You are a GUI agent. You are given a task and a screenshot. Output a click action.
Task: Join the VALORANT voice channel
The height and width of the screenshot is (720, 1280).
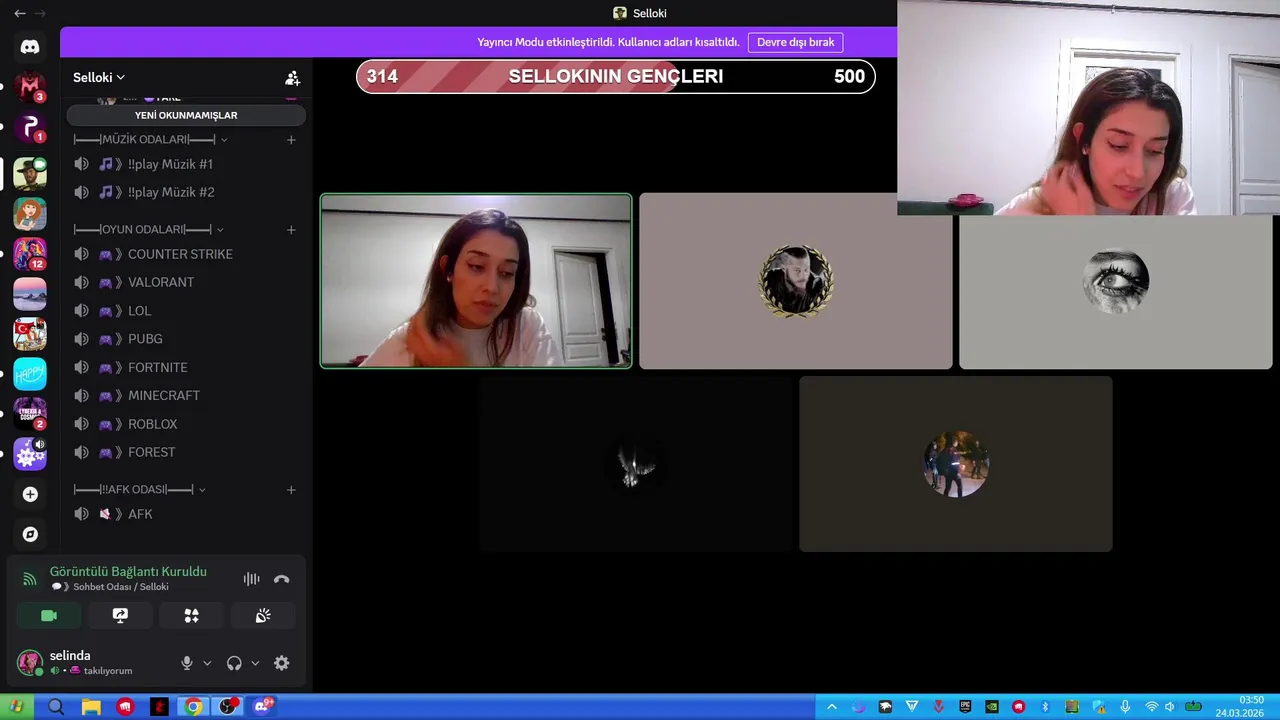[186, 282]
